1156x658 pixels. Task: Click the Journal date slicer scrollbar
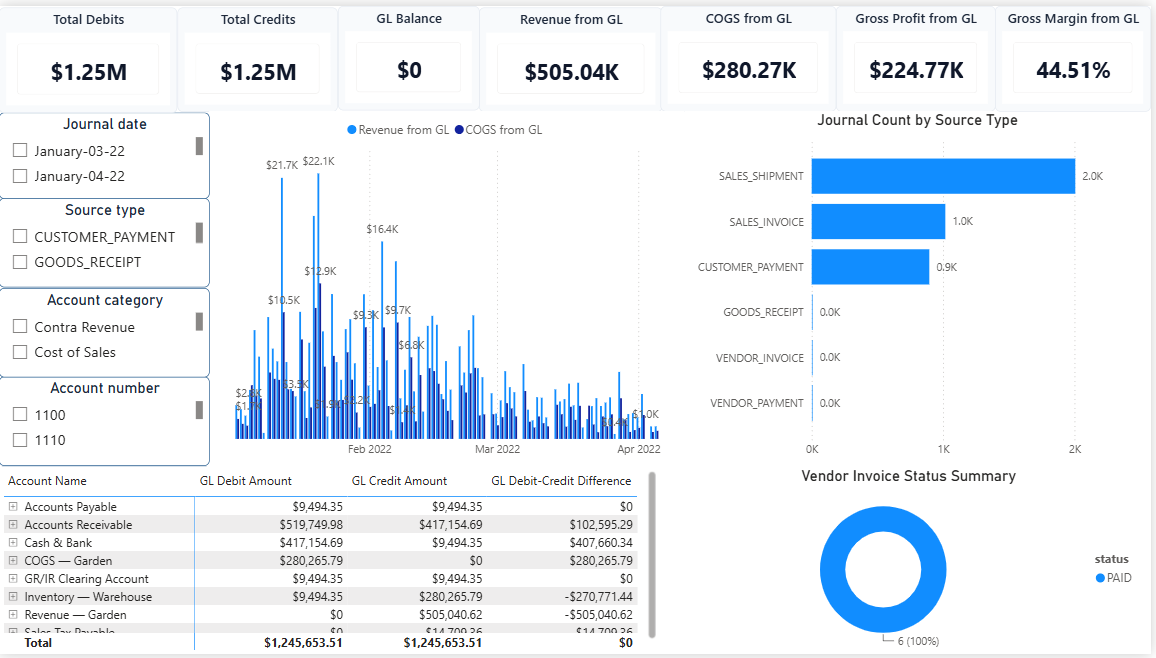[199, 146]
